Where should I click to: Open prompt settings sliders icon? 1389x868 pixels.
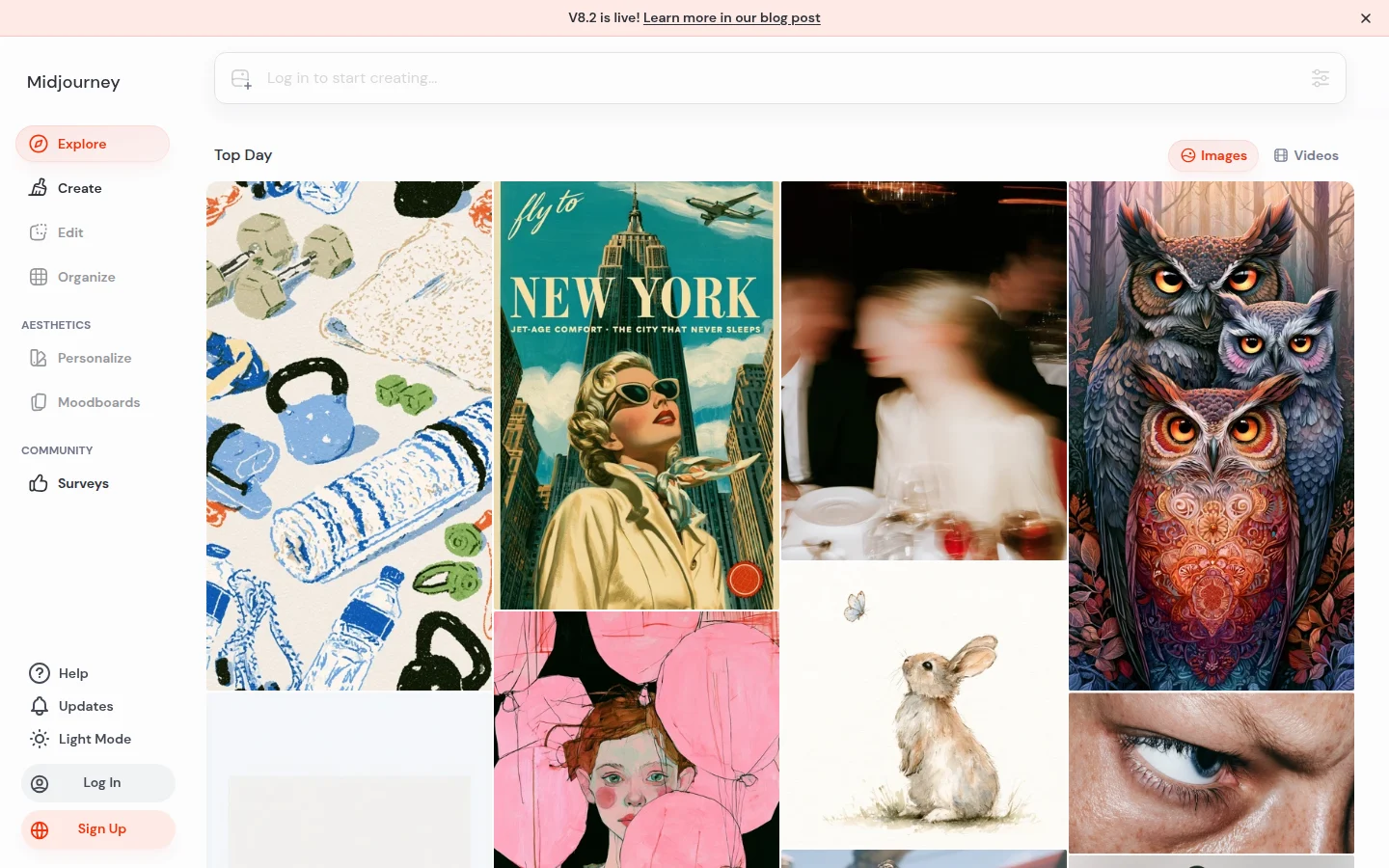point(1321,78)
